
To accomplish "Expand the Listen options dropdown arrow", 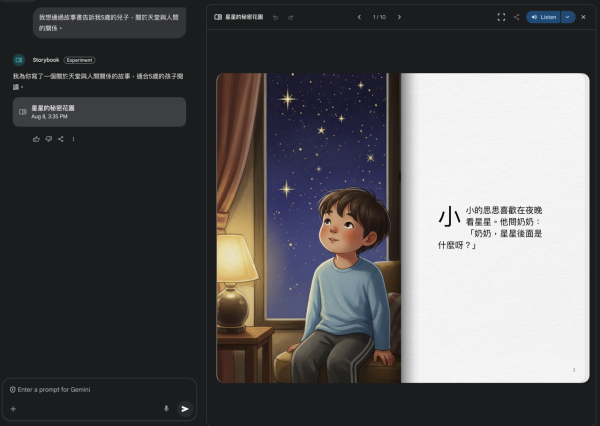I will 568,17.
